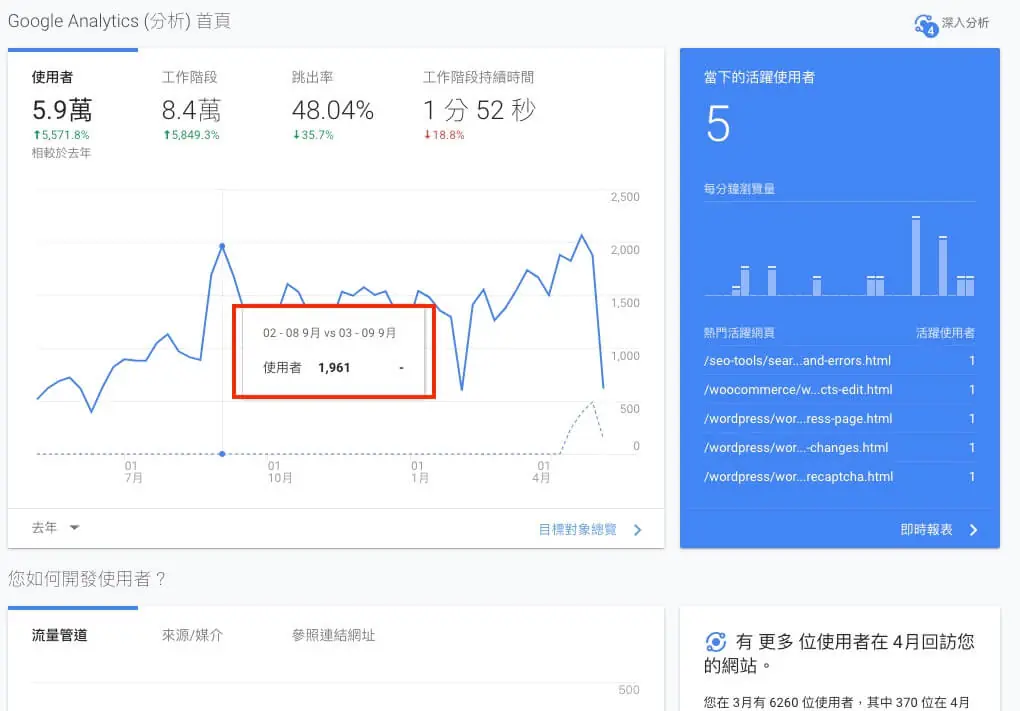Image resolution: width=1020 pixels, height=711 pixels.
Task: Click the /seo-tools/sear...and-errors.html page row
Action: point(839,360)
